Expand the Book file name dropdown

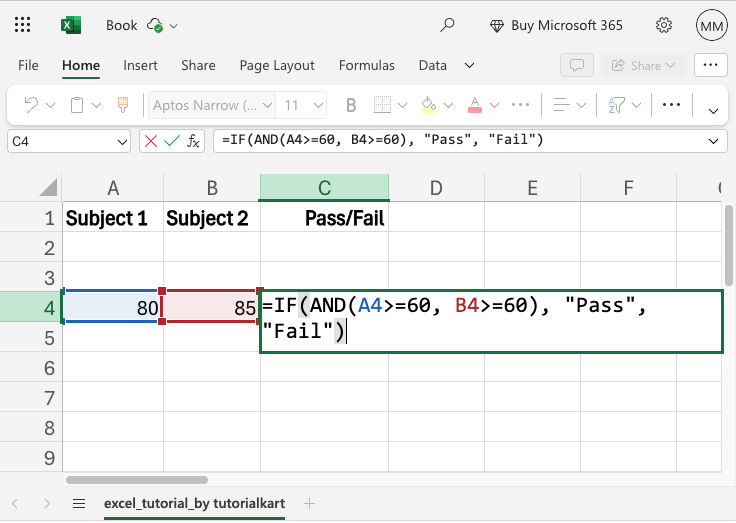pyautogui.click(x=174, y=26)
